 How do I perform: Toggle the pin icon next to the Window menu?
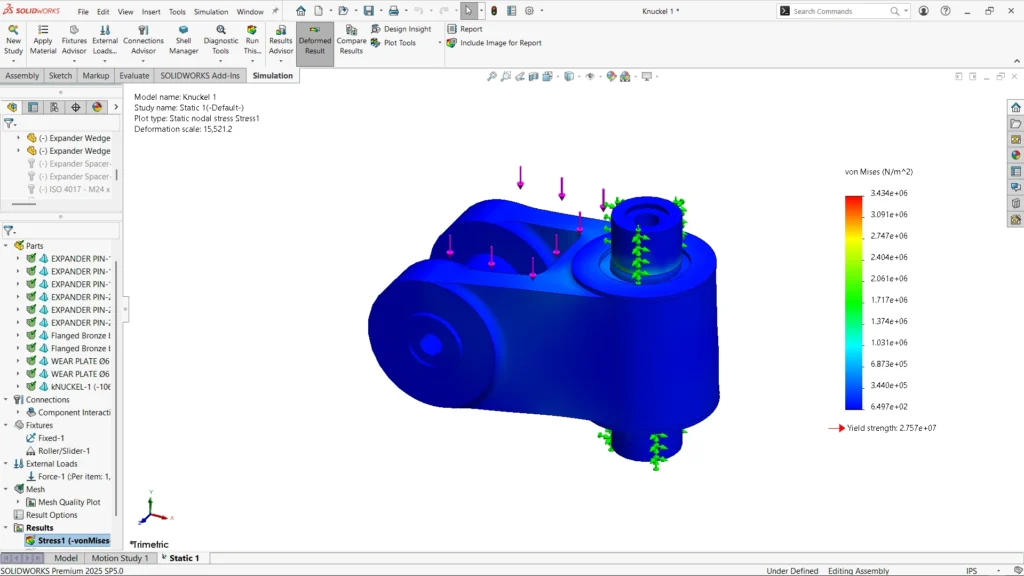tap(276, 11)
